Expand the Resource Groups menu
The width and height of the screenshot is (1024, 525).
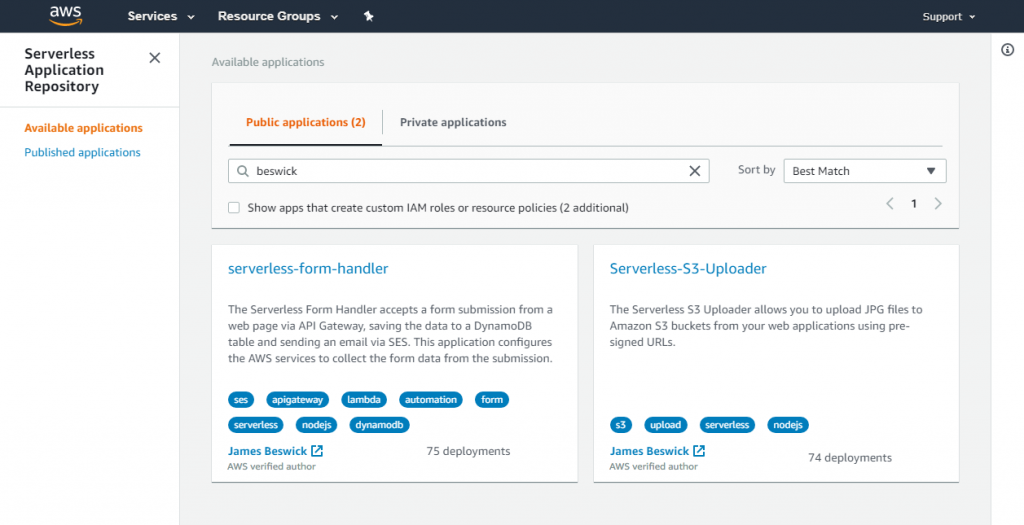pyautogui.click(x=277, y=16)
